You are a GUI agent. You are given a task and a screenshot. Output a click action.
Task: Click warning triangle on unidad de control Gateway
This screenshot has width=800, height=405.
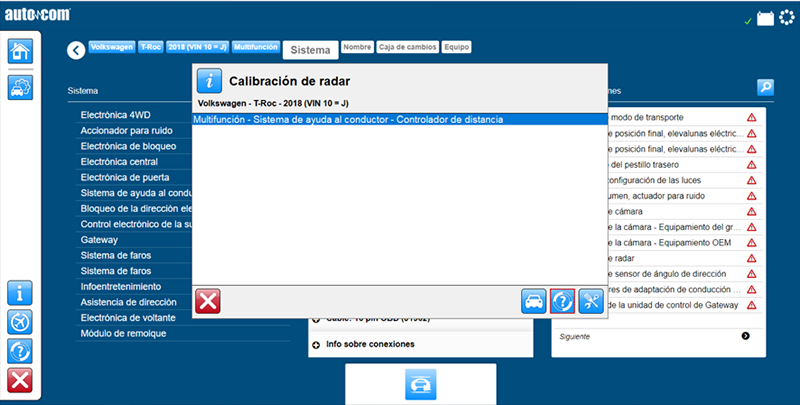click(x=751, y=305)
